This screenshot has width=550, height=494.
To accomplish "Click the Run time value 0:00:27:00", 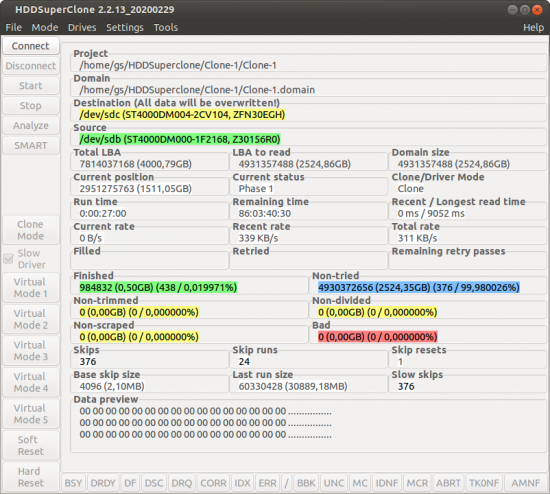I will [103, 213].
